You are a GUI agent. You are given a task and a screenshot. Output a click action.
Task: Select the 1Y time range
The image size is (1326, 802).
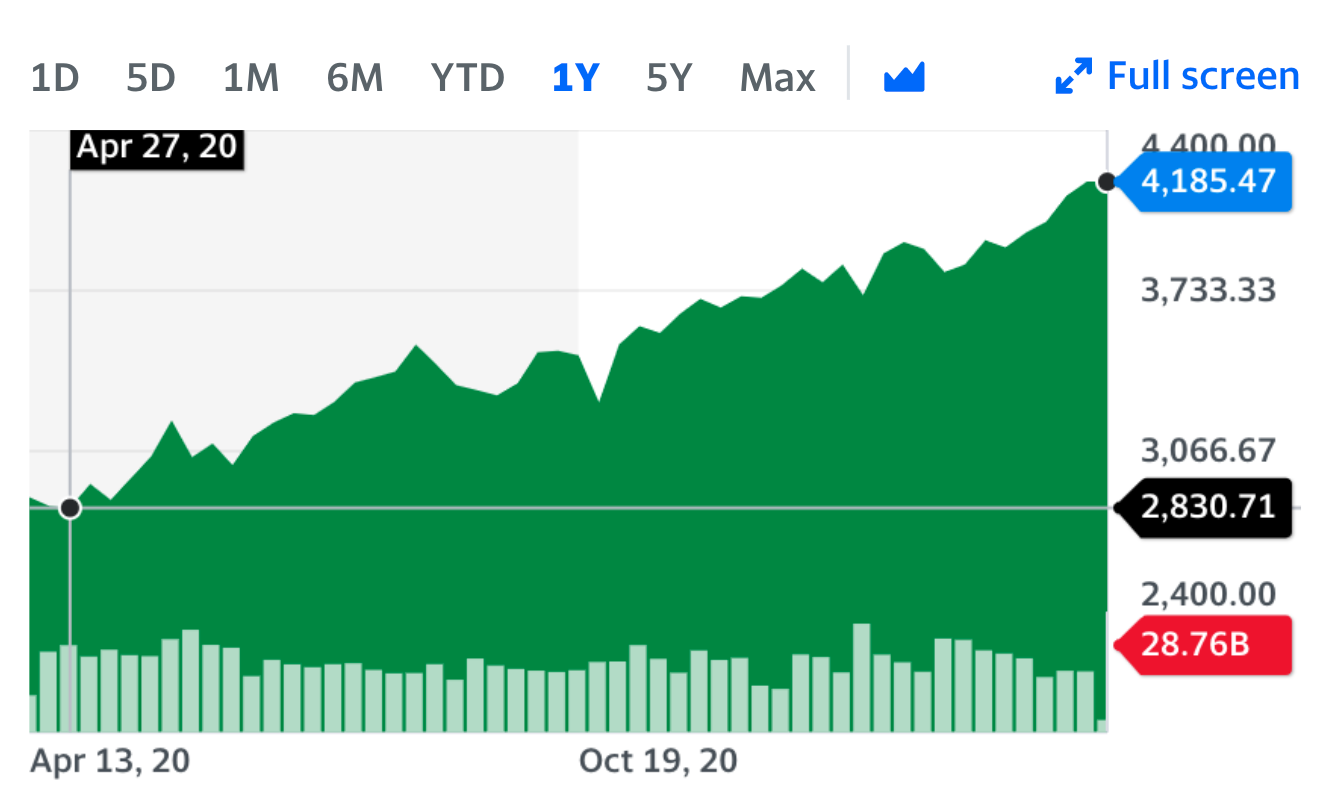(x=575, y=77)
